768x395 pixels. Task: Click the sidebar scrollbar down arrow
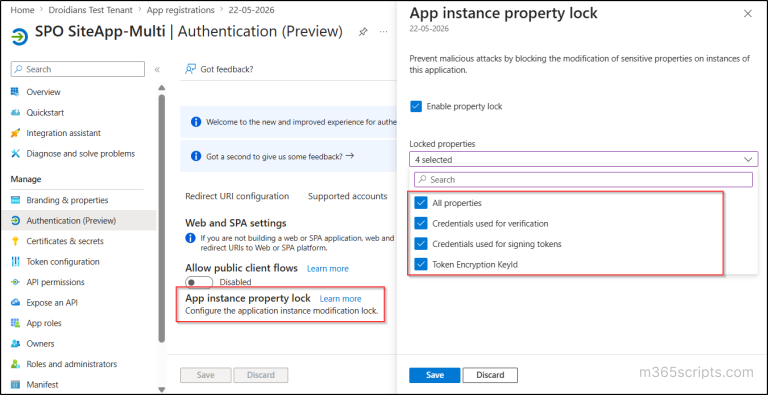tap(162, 390)
